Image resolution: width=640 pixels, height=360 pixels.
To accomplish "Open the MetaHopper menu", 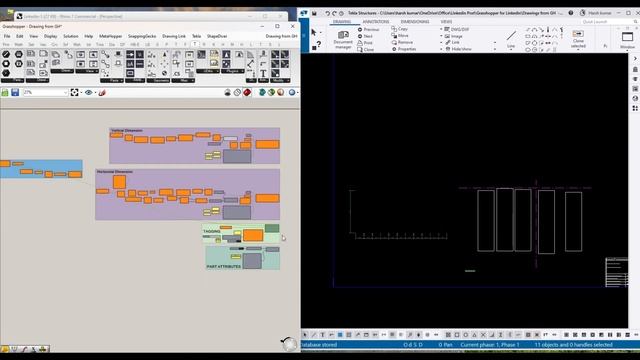I will pyautogui.click(x=111, y=36).
